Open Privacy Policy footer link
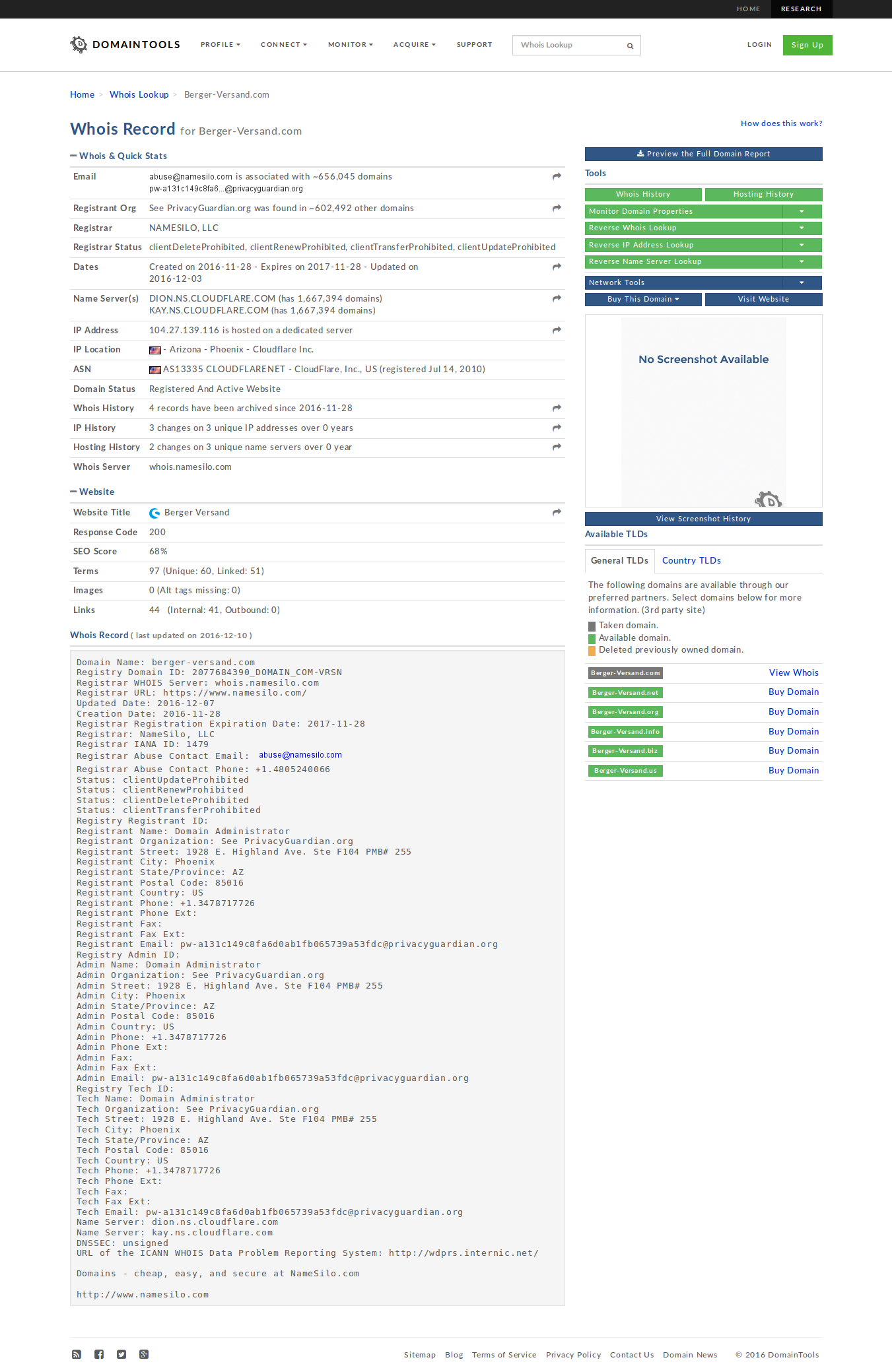 (573, 1355)
